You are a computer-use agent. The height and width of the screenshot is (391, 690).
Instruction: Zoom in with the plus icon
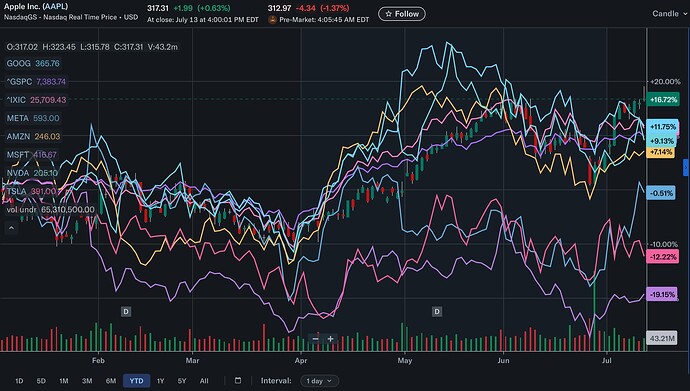point(330,339)
